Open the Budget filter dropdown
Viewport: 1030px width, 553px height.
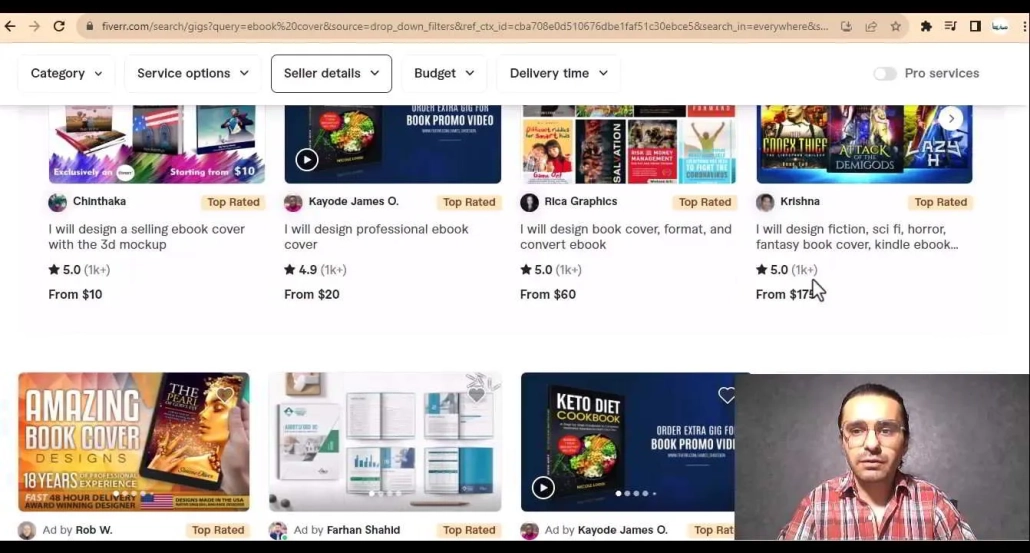pyautogui.click(x=444, y=74)
